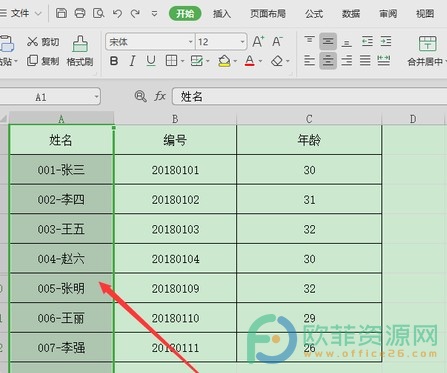Click the table style icon

[197, 61]
